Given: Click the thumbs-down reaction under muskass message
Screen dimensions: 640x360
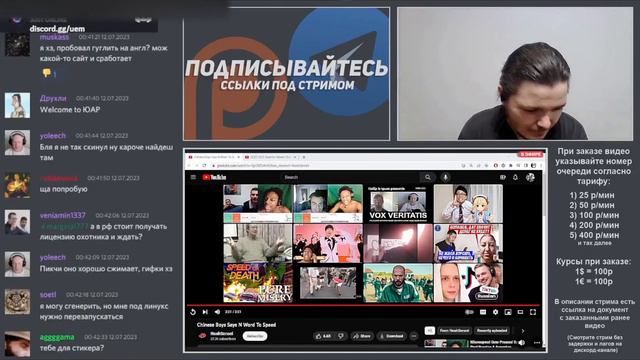Looking at the screenshot, I should point(49,73).
